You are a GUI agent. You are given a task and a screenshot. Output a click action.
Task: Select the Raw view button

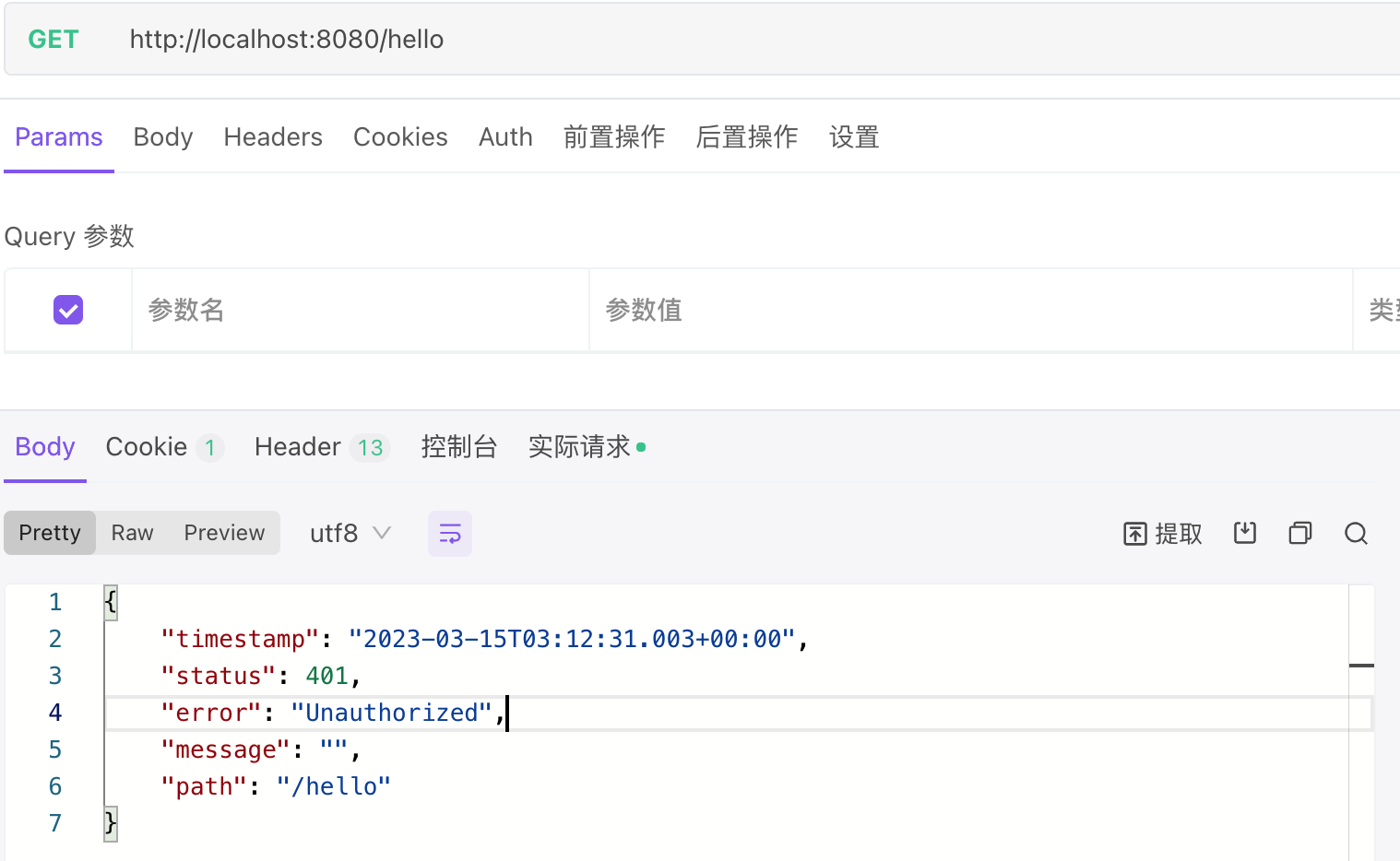pyautogui.click(x=132, y=534)
